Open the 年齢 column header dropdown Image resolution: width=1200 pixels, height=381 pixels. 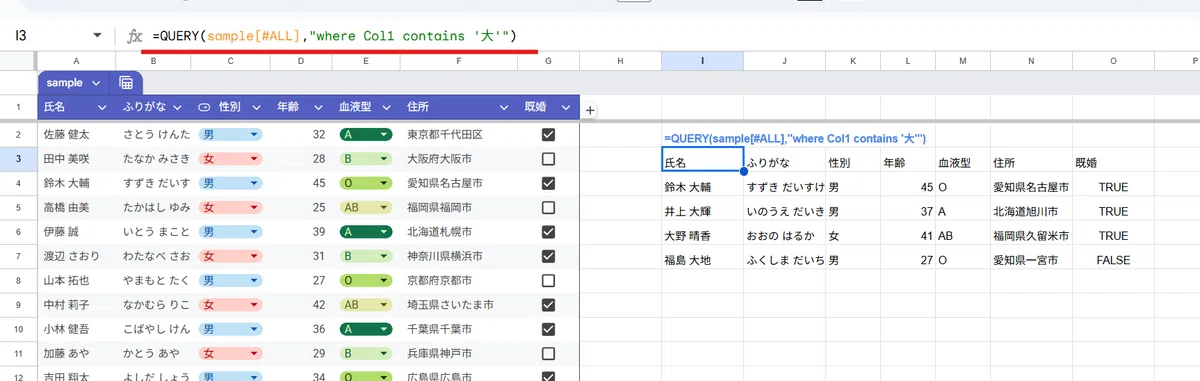point(318,107)
